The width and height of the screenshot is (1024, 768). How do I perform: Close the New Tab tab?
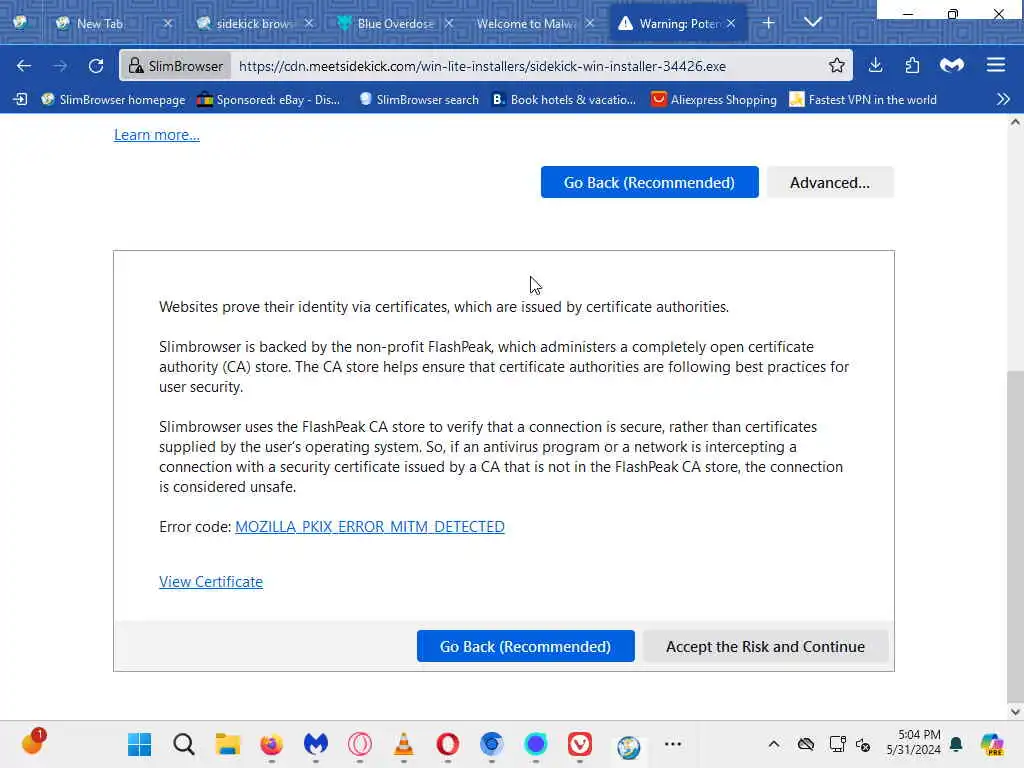click(168, 24)
